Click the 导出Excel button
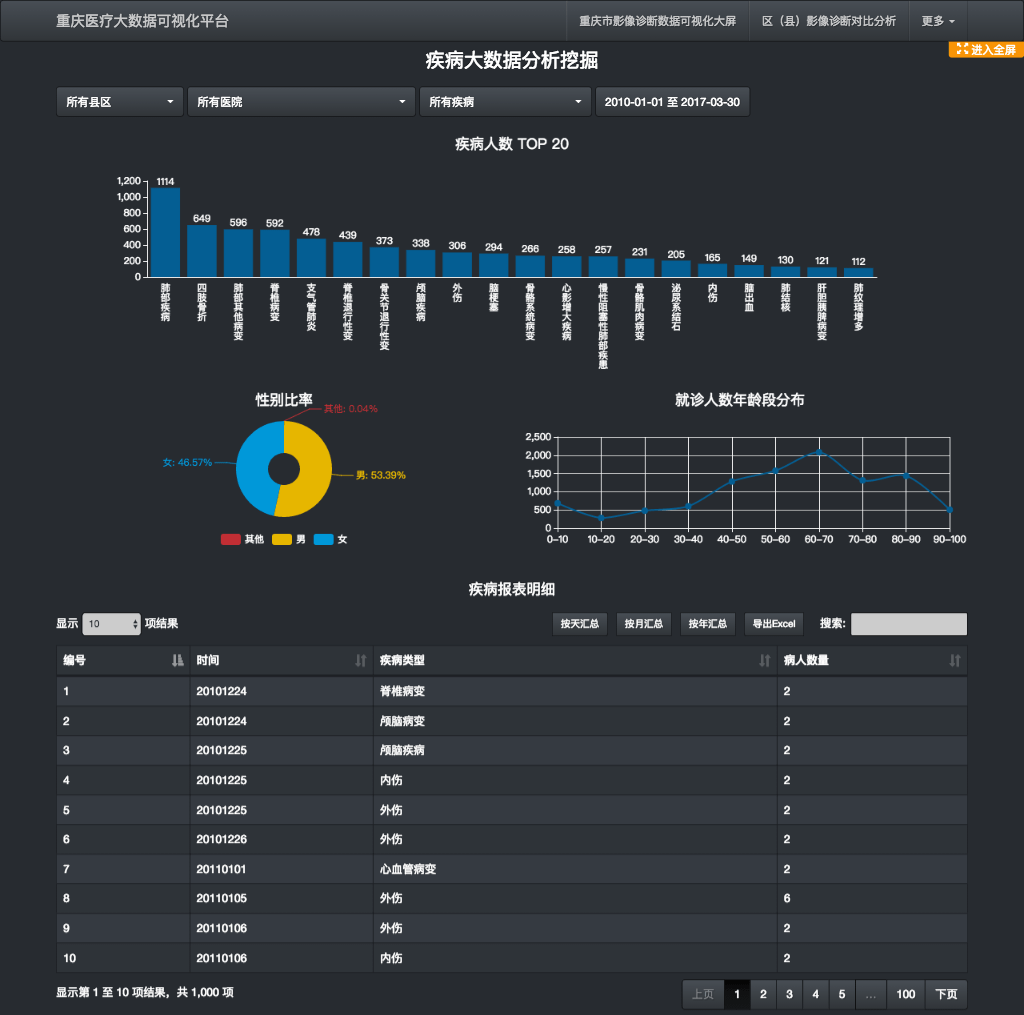Viewport: 1024px width, 1015px height. [x=774, y=624]
